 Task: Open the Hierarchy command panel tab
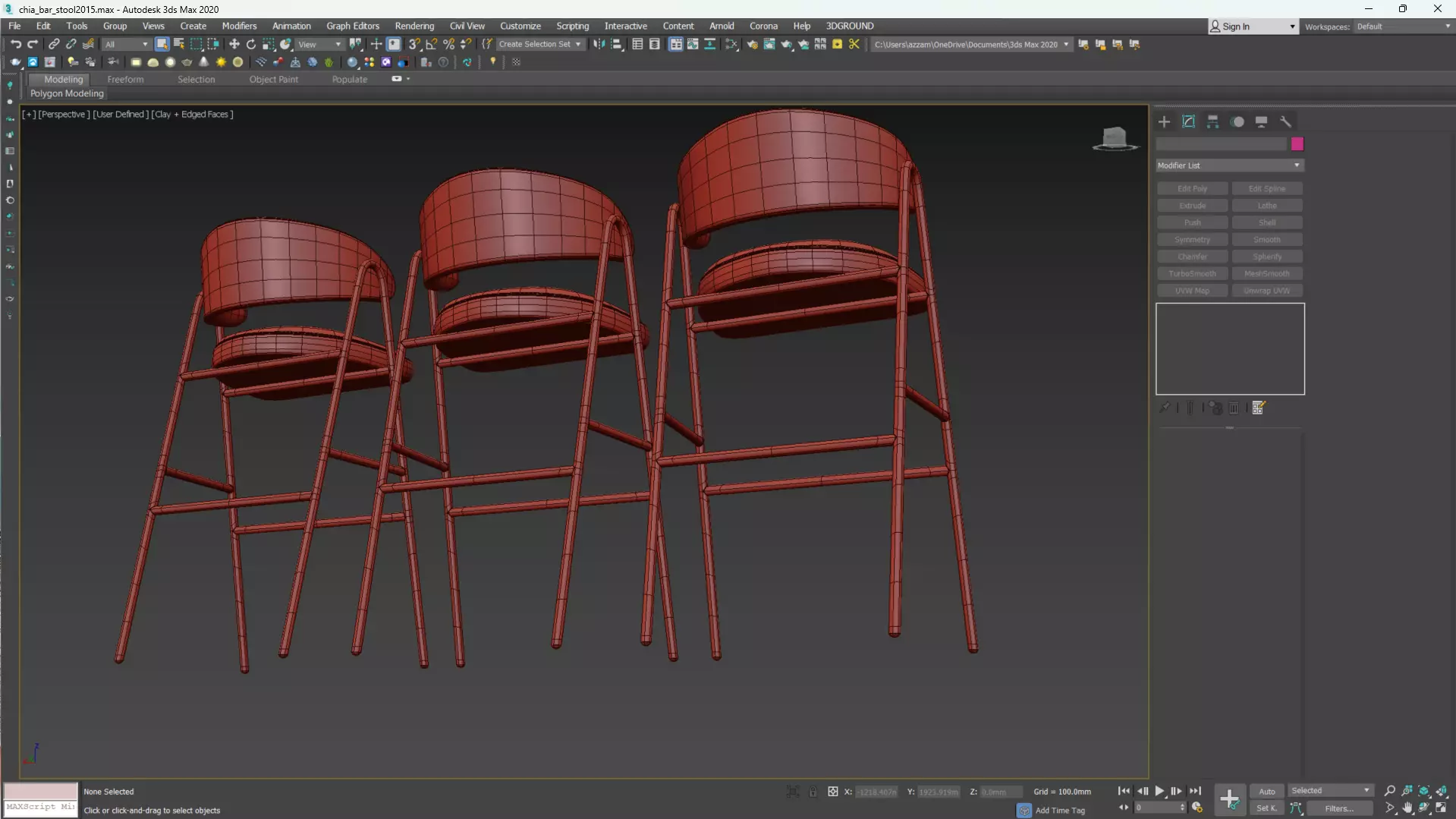tap(1213, 121)
